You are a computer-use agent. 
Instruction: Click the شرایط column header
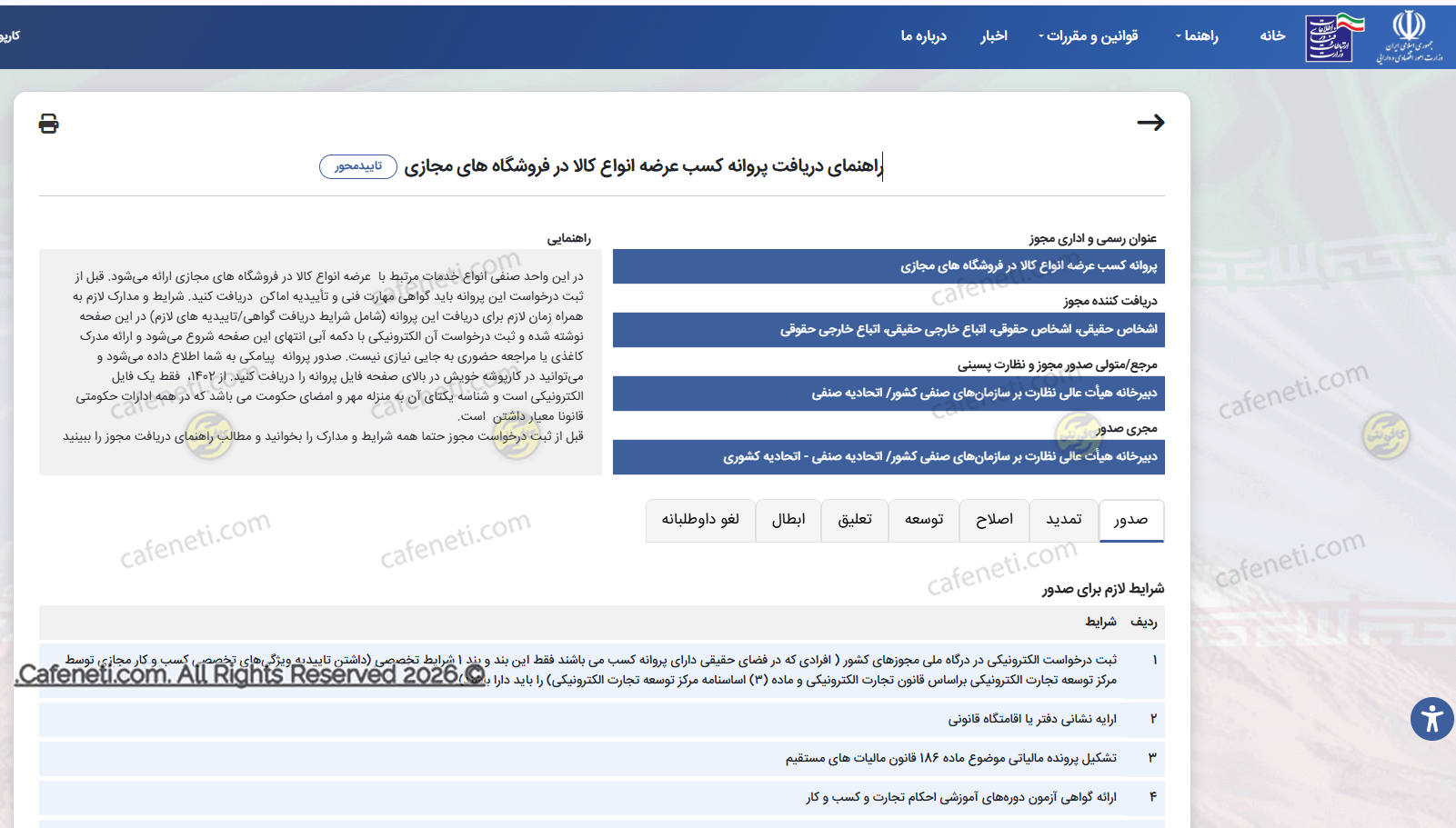tap(1100, 622)
